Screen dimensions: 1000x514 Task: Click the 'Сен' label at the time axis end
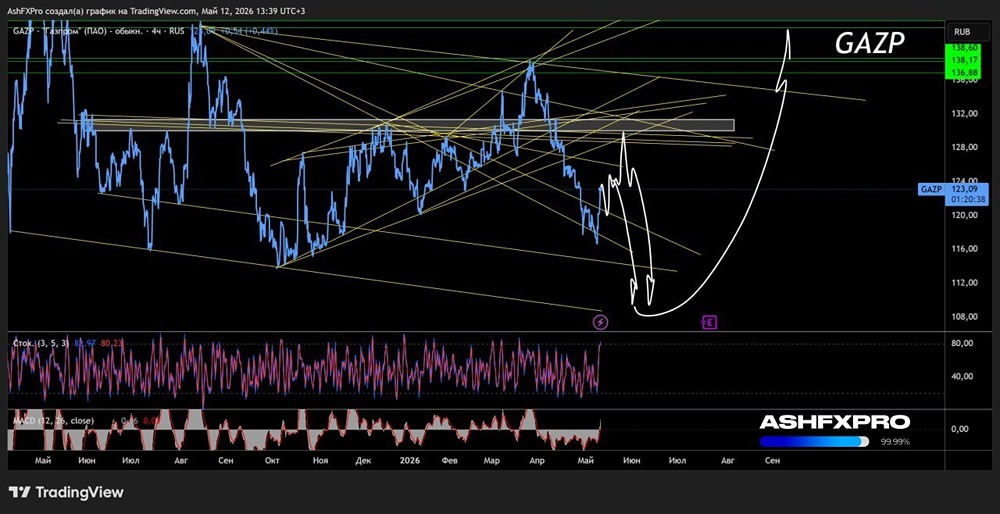point(772,459)
